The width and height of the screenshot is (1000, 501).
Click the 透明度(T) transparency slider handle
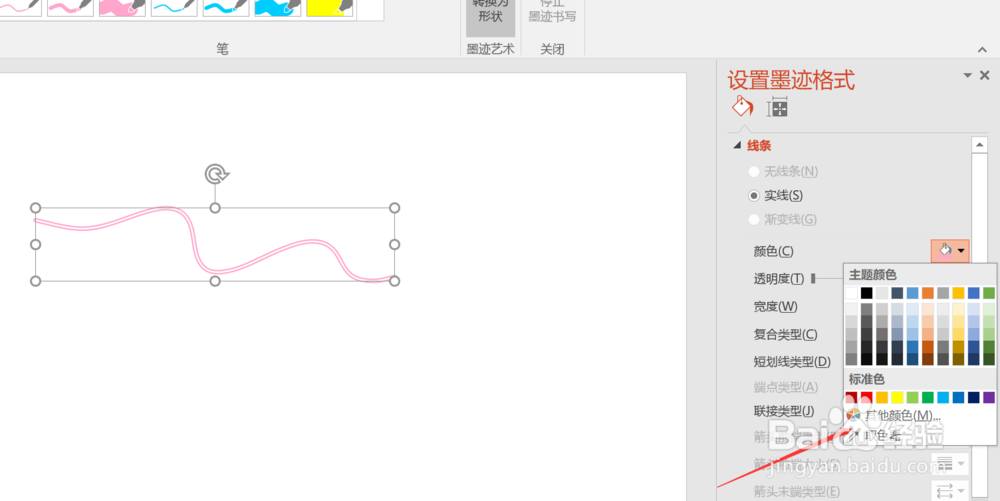[x=813, y=279]
